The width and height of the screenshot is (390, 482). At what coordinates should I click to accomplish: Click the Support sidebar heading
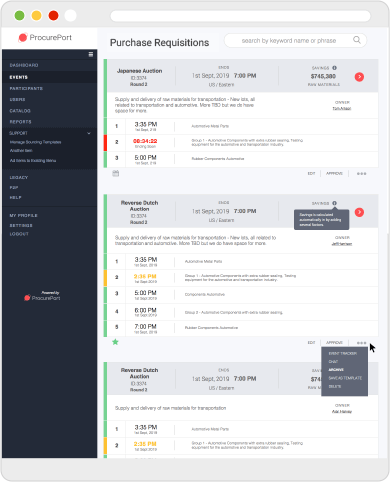pos(18,133)
